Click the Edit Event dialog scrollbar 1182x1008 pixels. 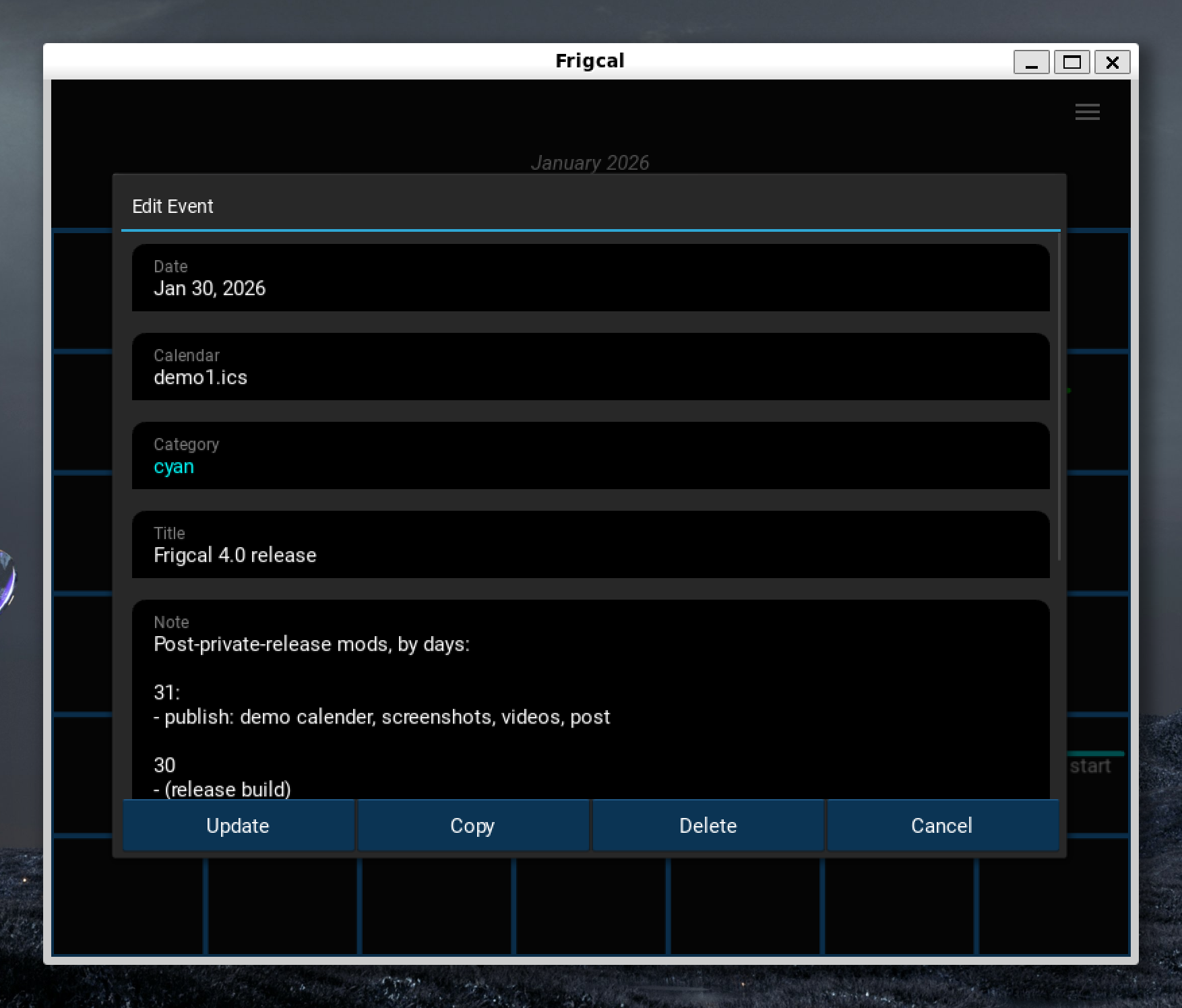click(1059, 398)
